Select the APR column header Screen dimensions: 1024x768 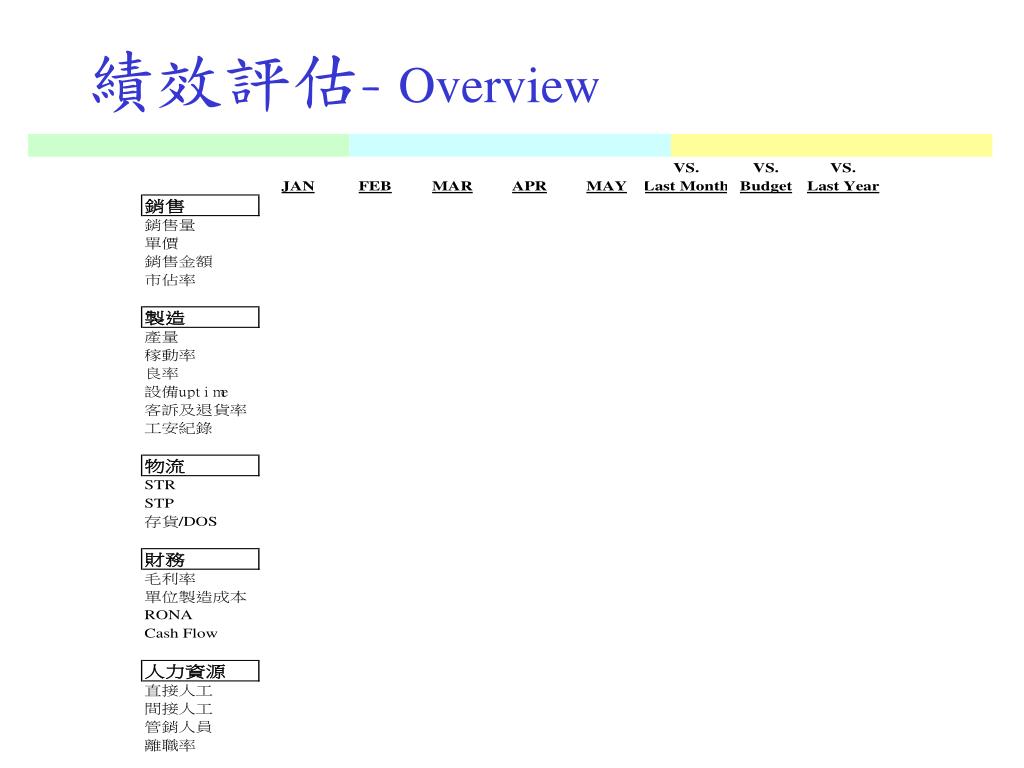click(529, 186)
